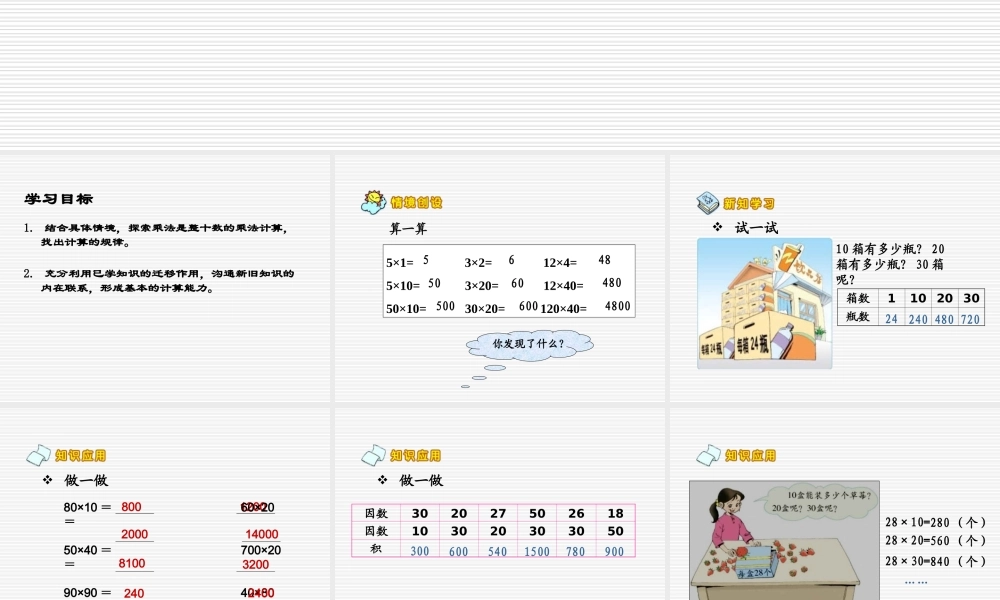
Task: Click the 90×90 = expression
Action: tap(87, 593)
